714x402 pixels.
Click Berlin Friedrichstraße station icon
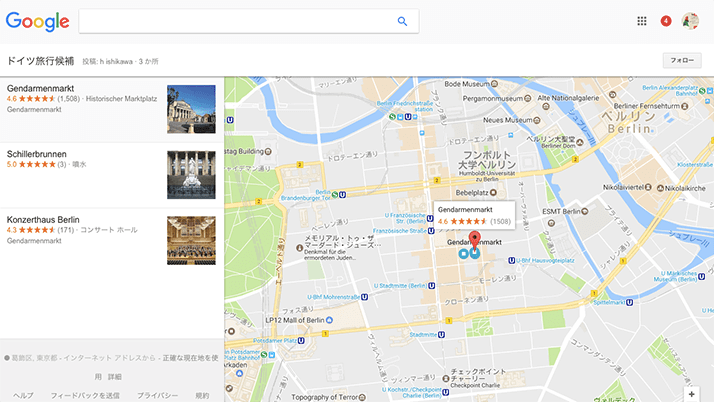click(x=408, y=117)
